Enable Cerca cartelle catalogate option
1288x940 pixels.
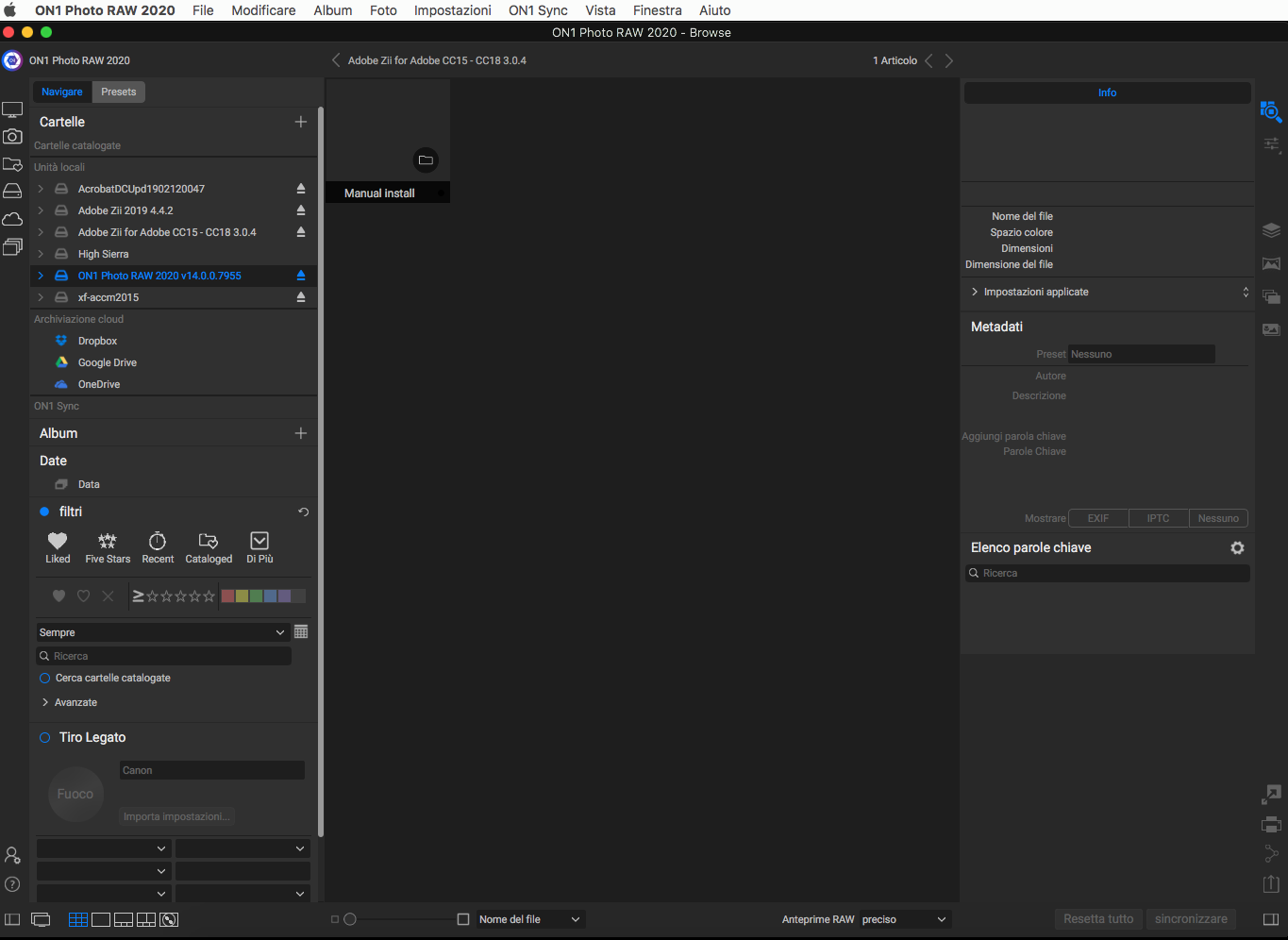[x=44, y=678]
